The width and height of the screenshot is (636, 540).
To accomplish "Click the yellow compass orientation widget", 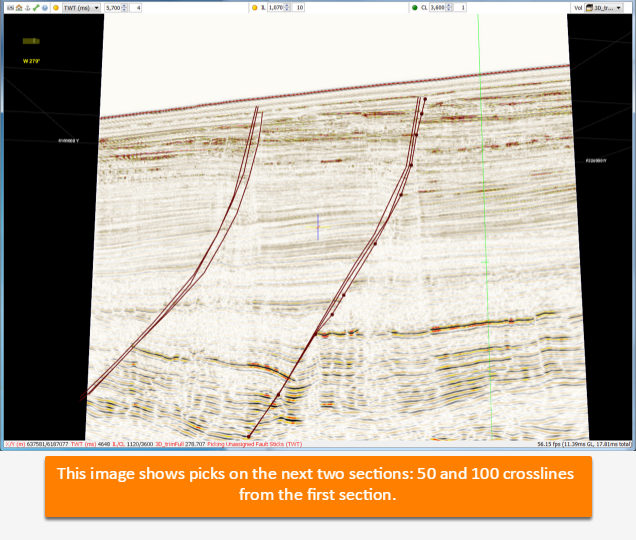I will [31, 41].
